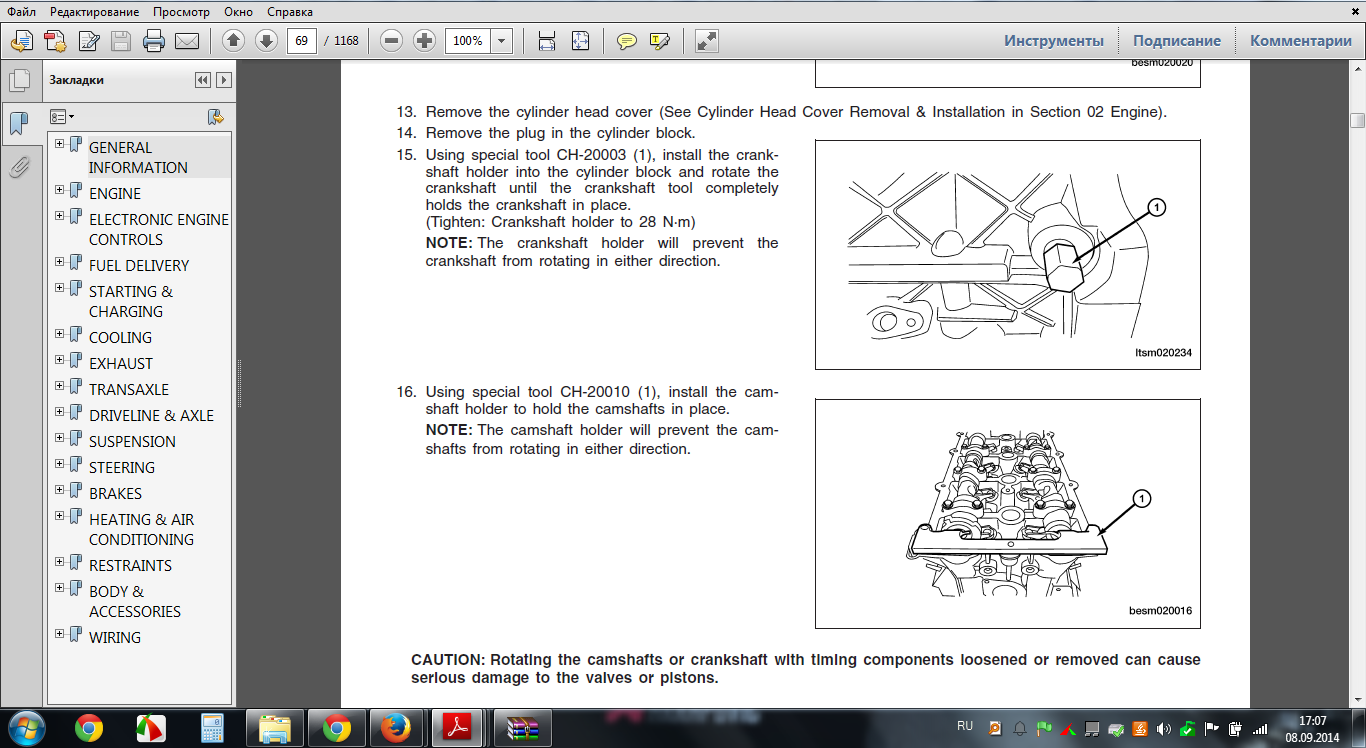Viewport: 1366px width, 748px height.
Task: Open the Комментарии pane
Action: point(1300,41)
